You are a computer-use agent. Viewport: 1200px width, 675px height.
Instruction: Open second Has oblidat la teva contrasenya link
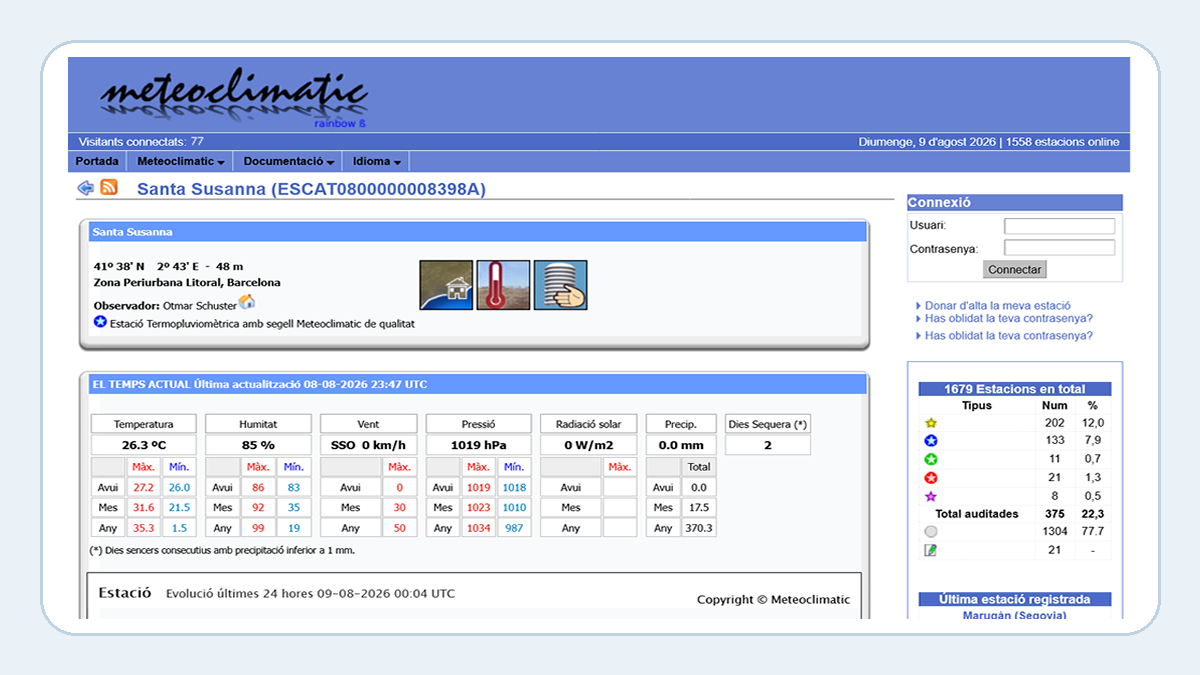tap(1009, 336)
